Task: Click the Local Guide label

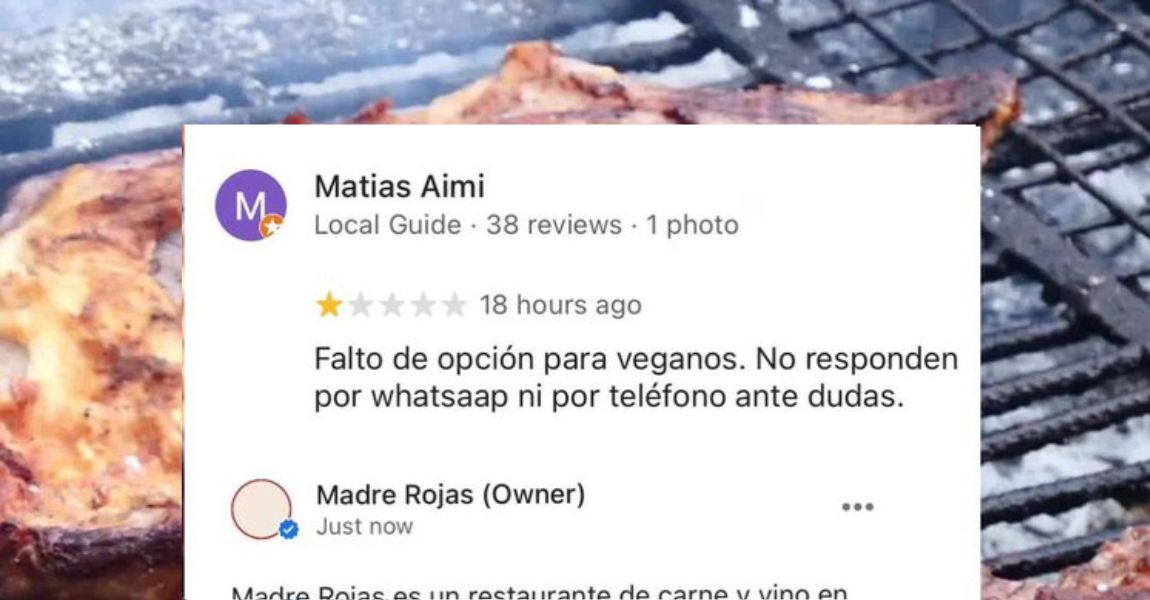Action: pos(388,224)
